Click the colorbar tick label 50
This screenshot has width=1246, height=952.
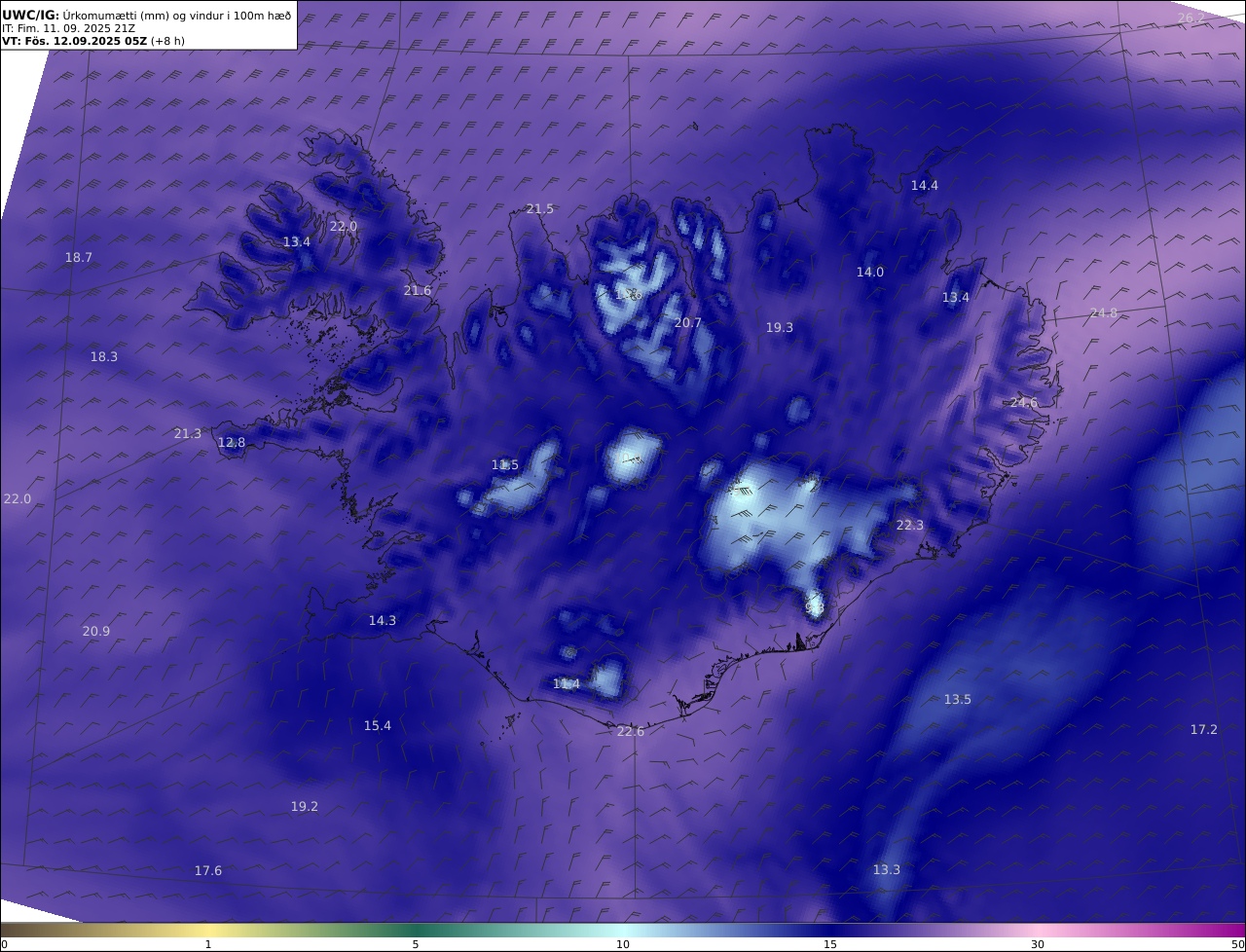[1237, 944]
